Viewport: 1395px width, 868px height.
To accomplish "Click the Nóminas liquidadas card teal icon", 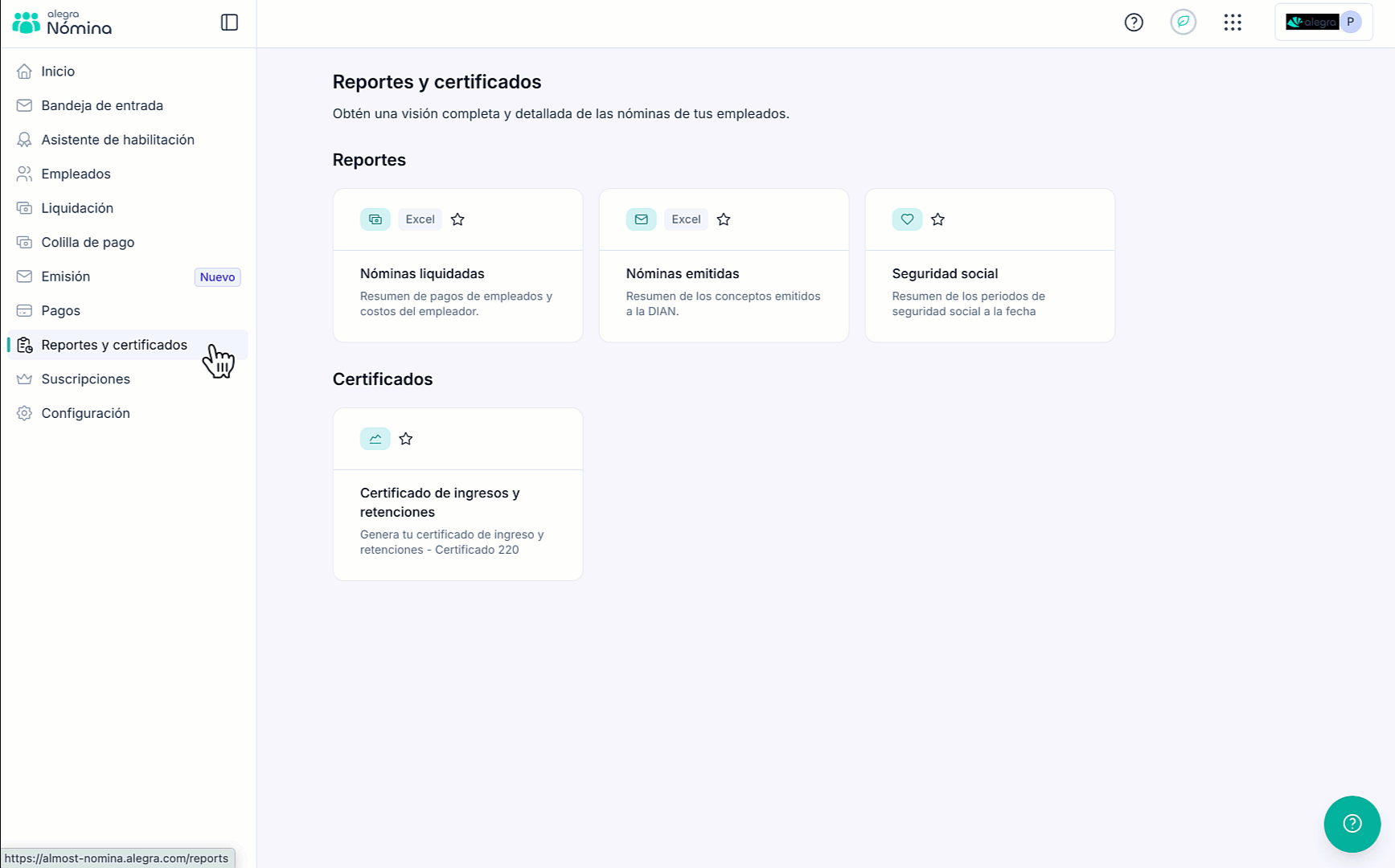I will click(x=375, y=219).
